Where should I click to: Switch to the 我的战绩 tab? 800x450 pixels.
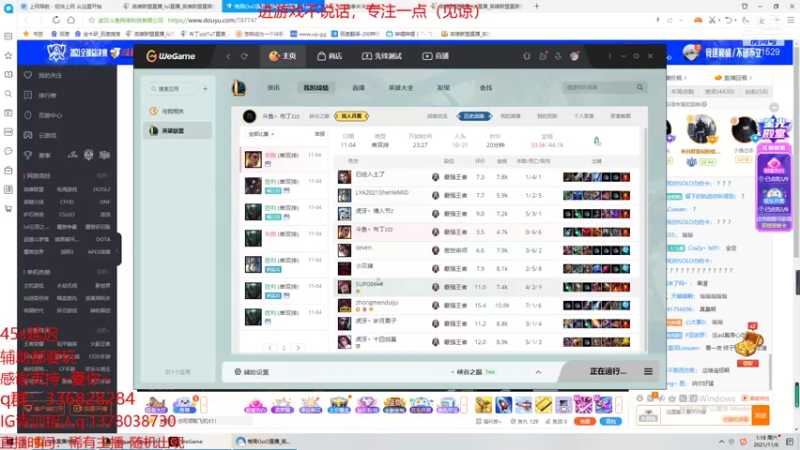click(x=316, y=88)
